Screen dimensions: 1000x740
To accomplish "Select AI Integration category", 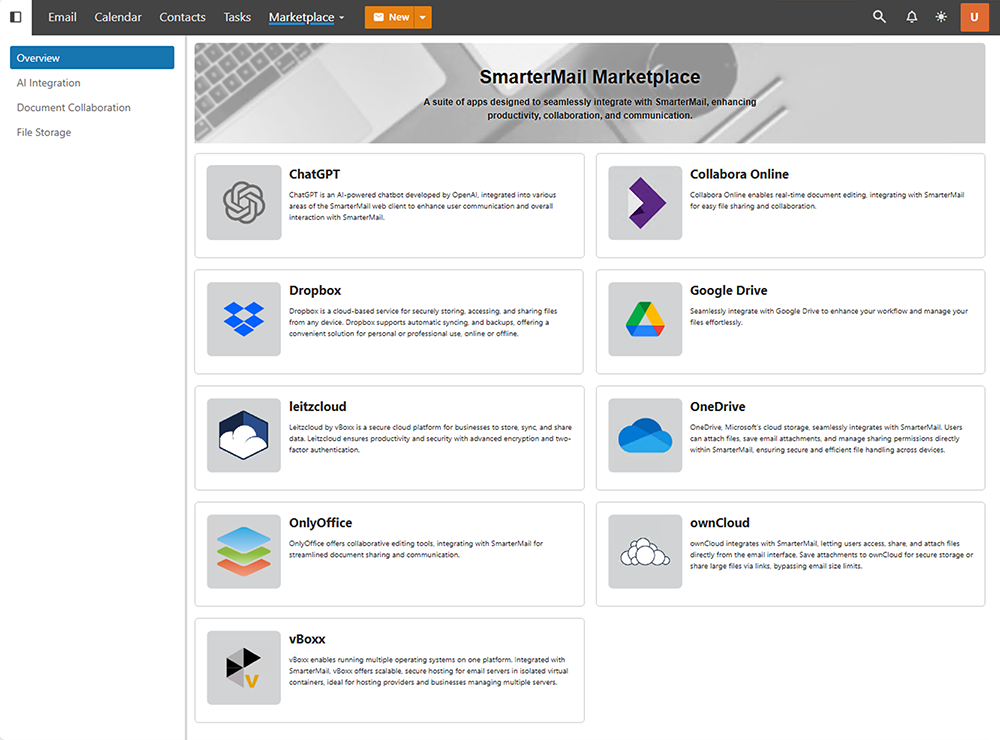I will coord(48,83).
